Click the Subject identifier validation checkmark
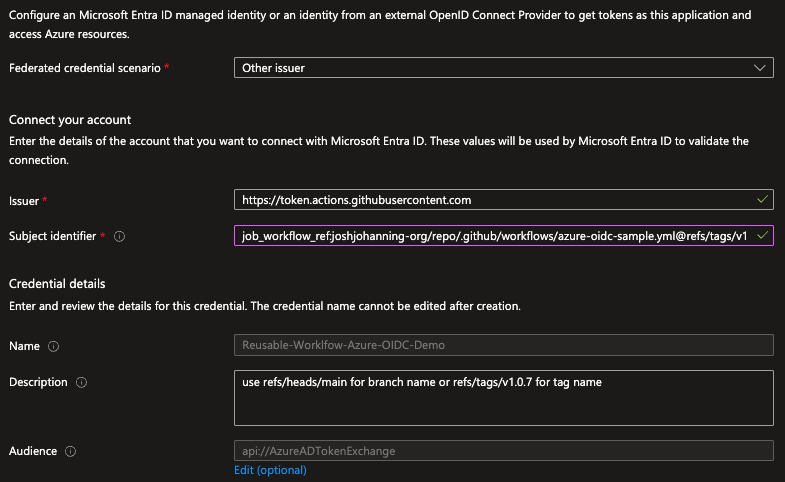This screenshot has height=482, width=785. (763, 236)
